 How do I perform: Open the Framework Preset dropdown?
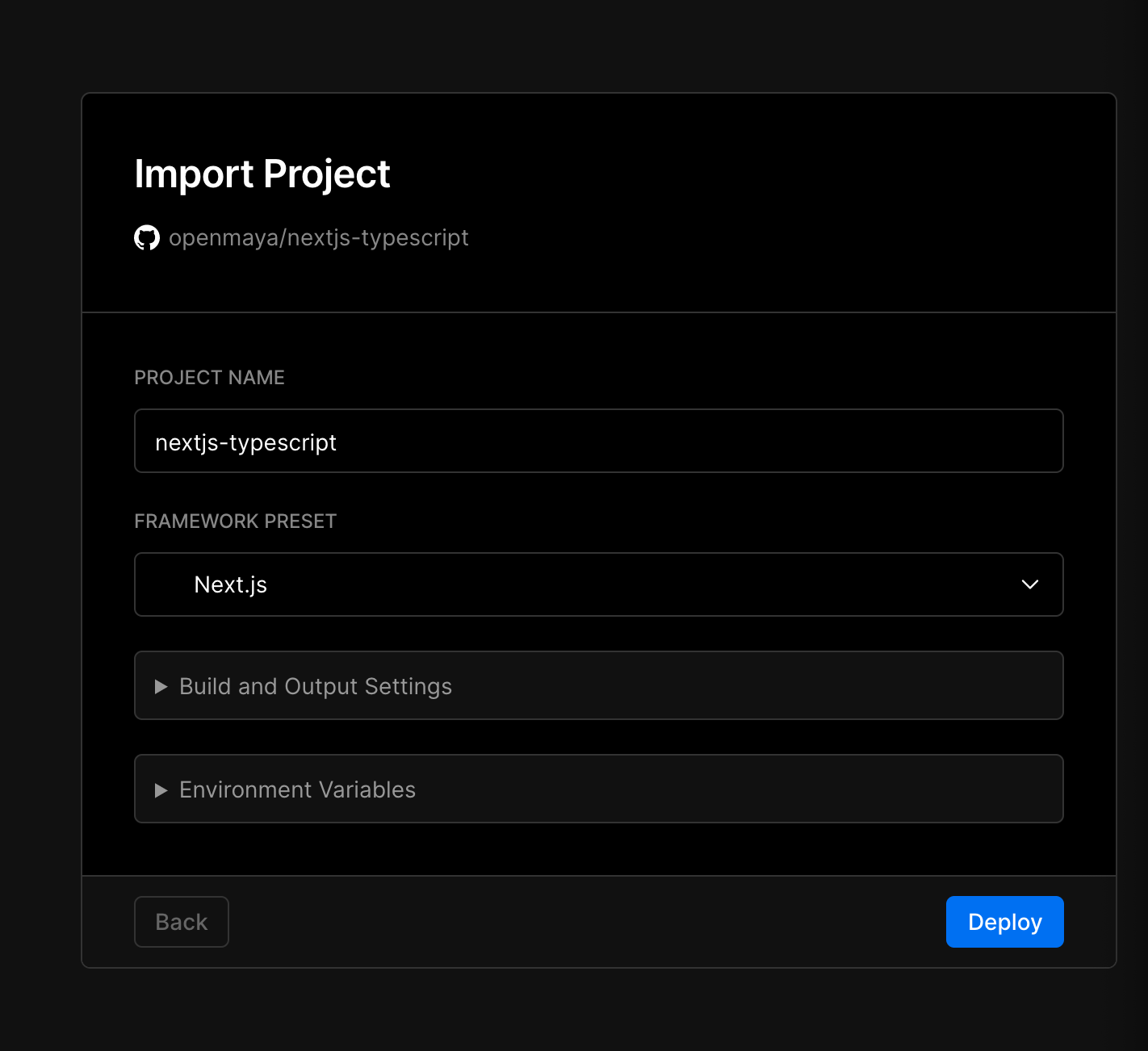click(599, 584)
